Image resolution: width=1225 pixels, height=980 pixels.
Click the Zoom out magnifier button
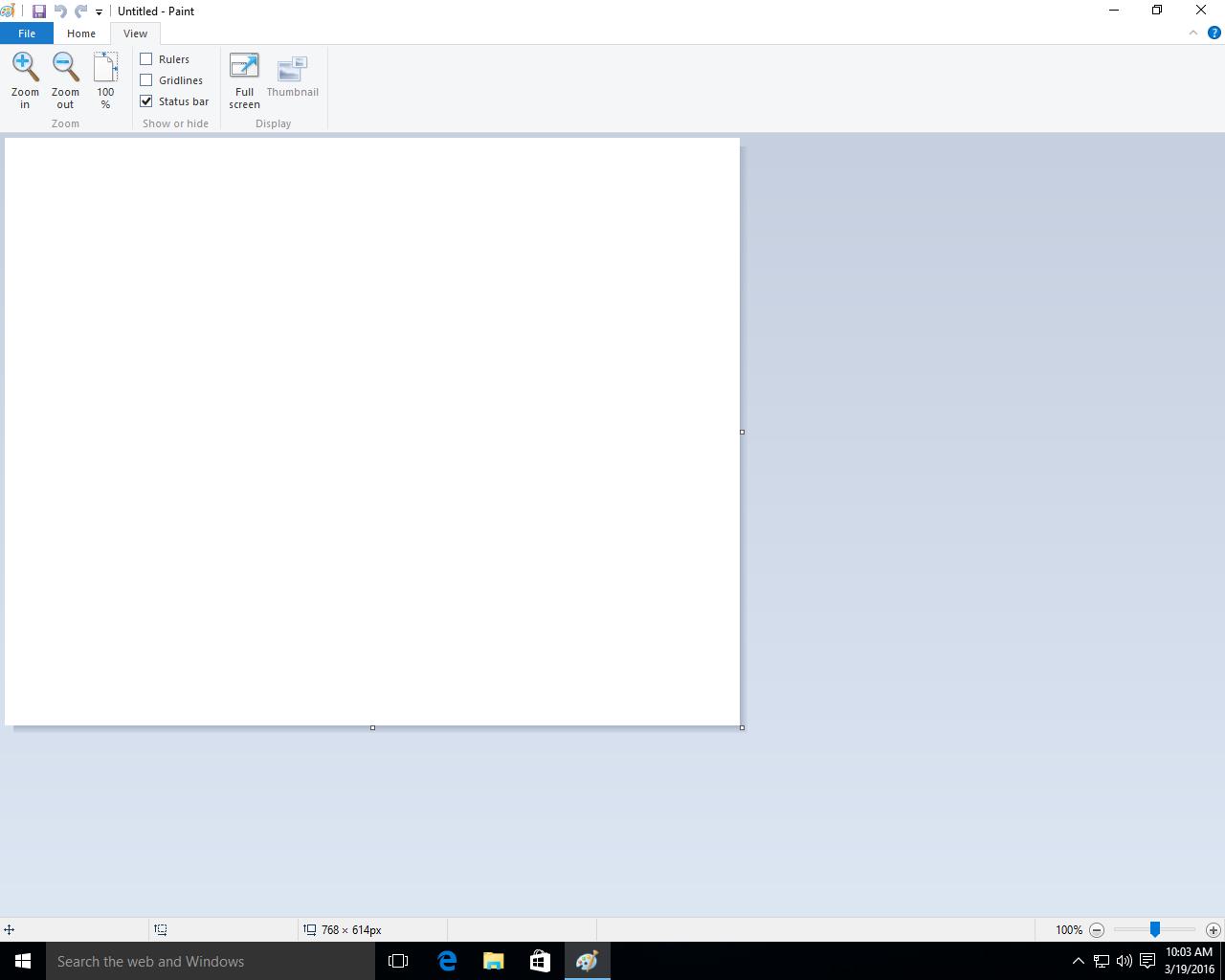pyautogui.click(x=65, y=80)
